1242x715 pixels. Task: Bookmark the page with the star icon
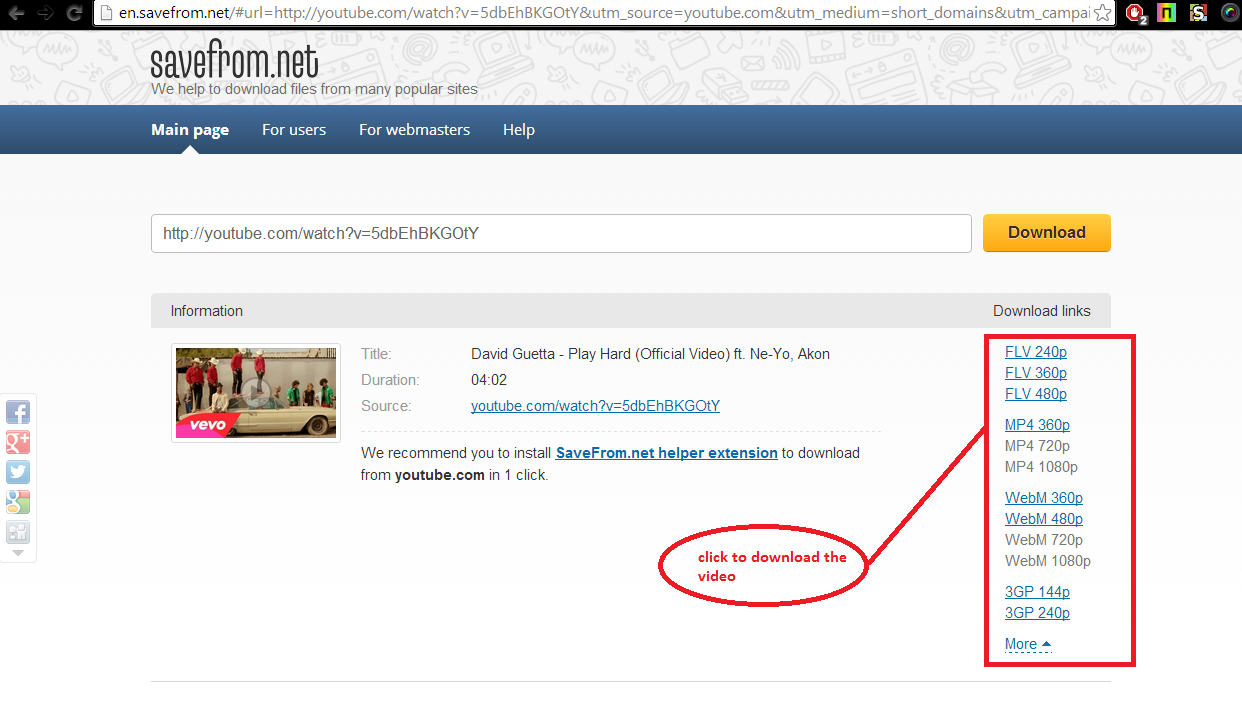[1101, 14]
